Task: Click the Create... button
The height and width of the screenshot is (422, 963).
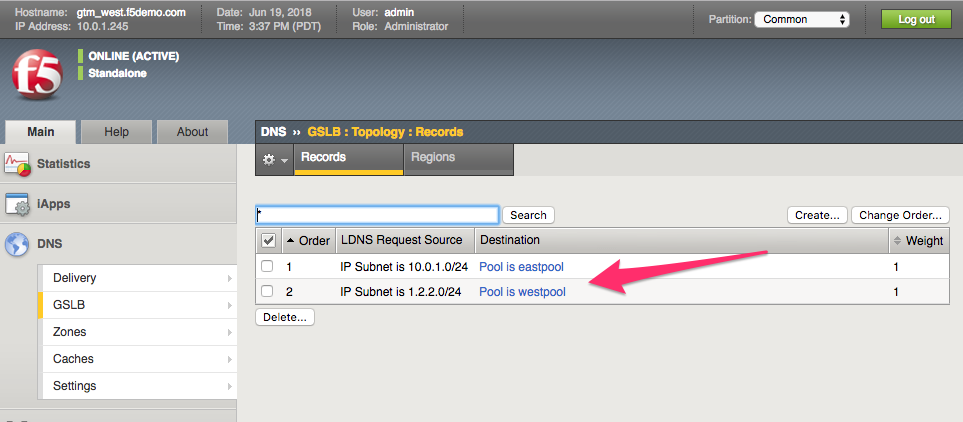Action: [817, 215]
